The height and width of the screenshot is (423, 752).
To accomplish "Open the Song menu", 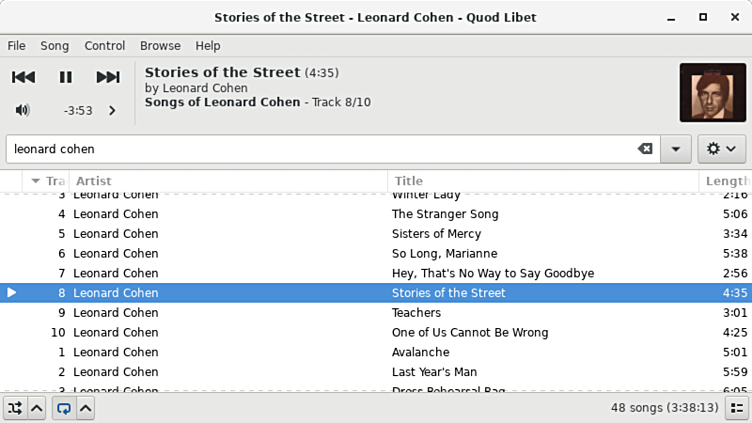I will pyautogui.click(x=54, y=46).
